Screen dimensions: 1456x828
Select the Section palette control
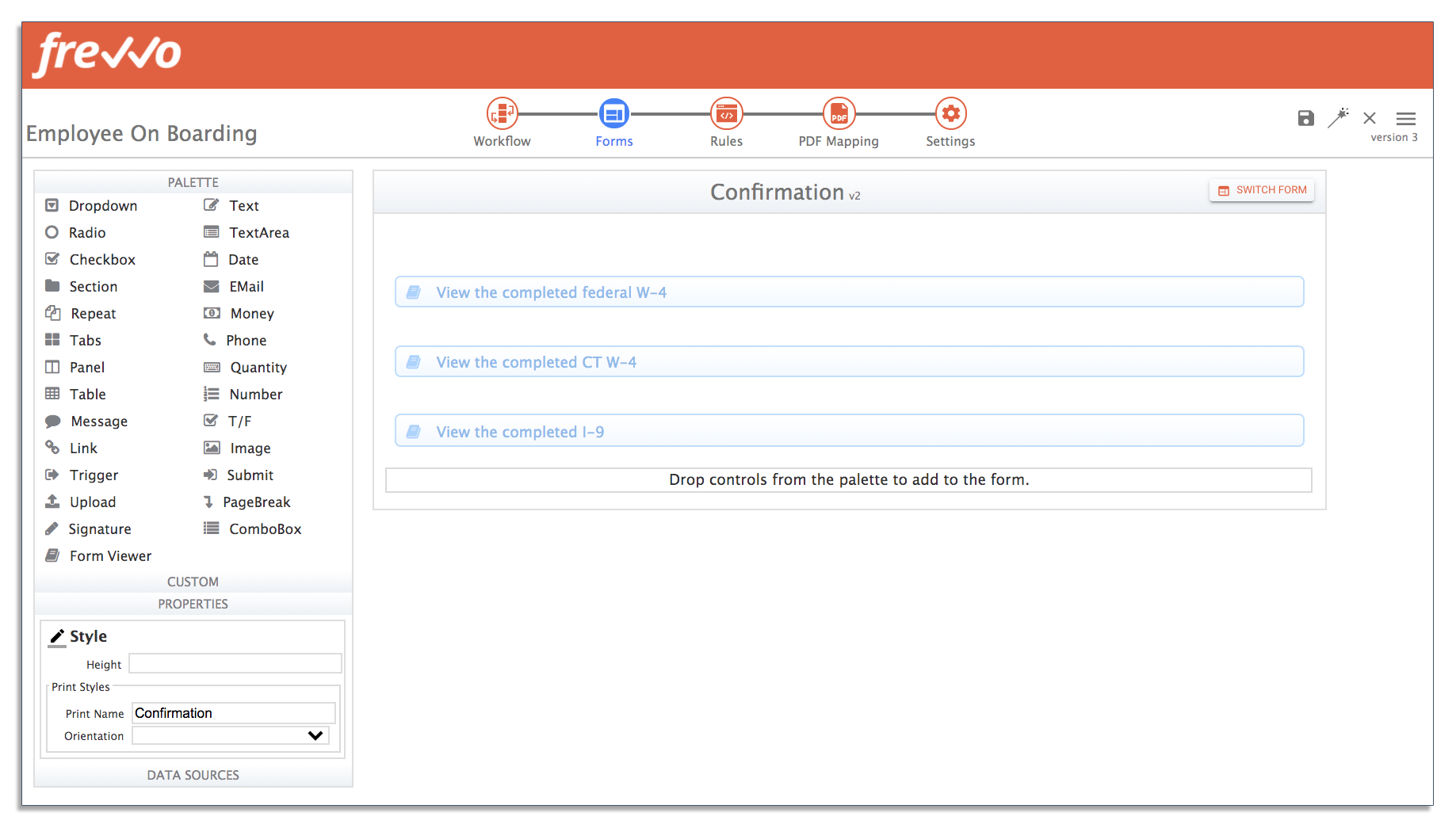[x=81, y=287]
